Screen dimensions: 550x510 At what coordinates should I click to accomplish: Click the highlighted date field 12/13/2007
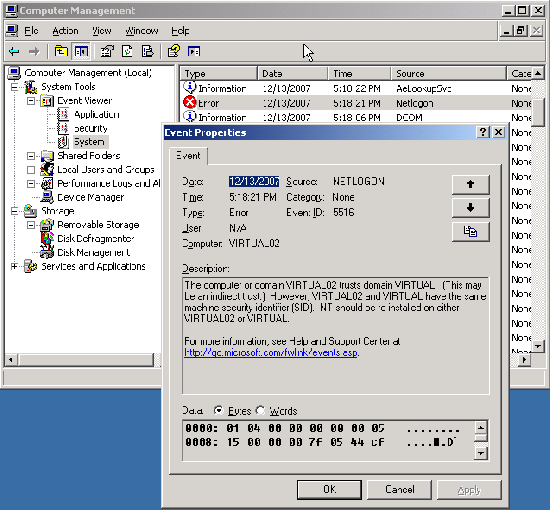click(254, 181)
